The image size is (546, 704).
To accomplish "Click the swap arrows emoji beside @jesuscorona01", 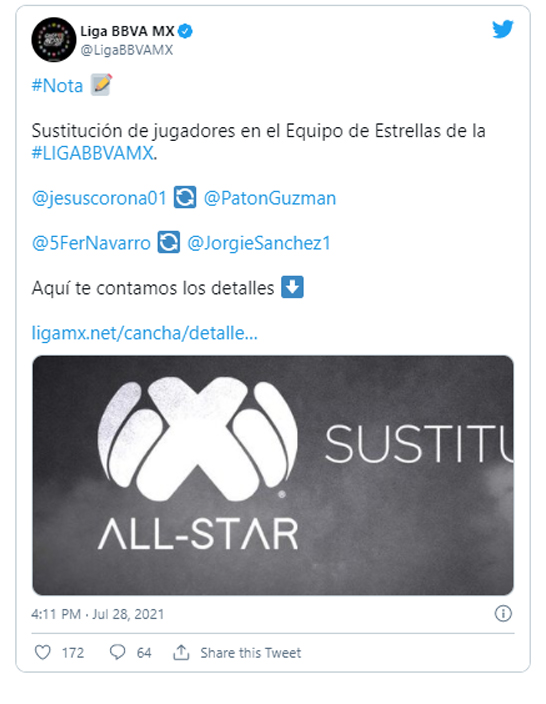I will [x=185, y=197].
